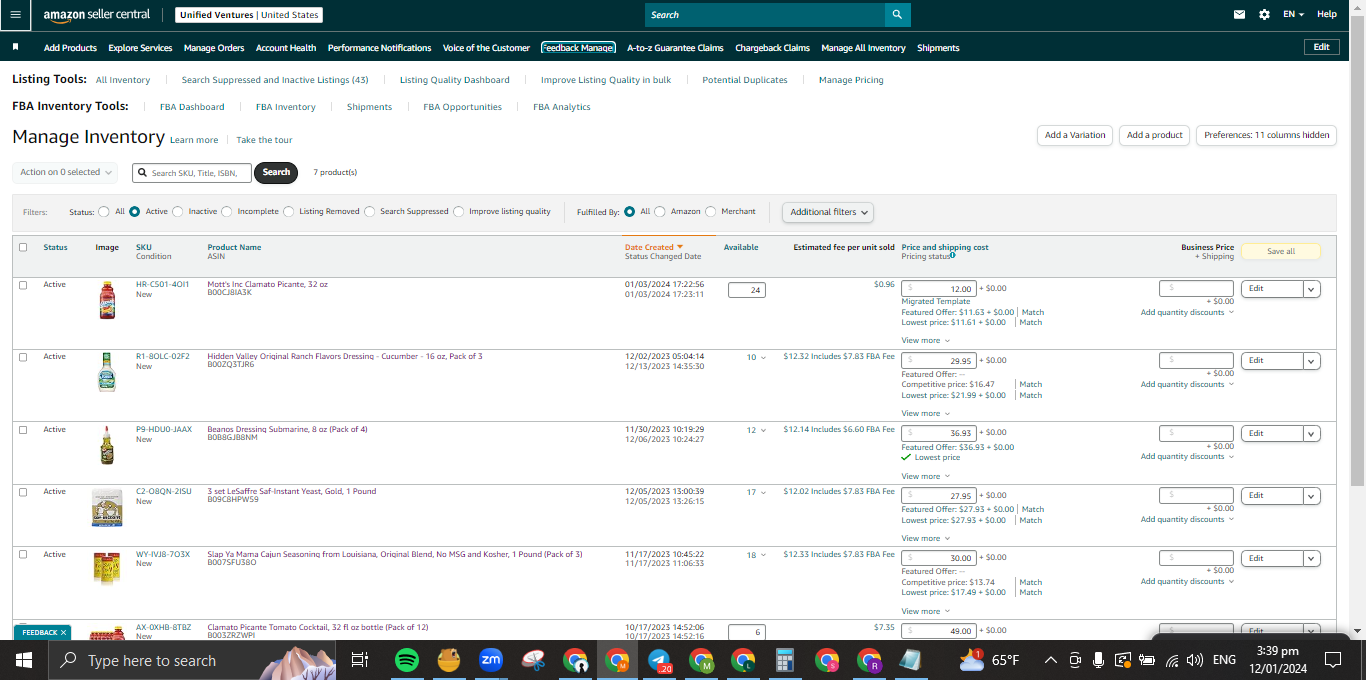1366x680 pixels.
Task: Close the FEEDBACK tab with its X
Action: [x=63, y=632]
